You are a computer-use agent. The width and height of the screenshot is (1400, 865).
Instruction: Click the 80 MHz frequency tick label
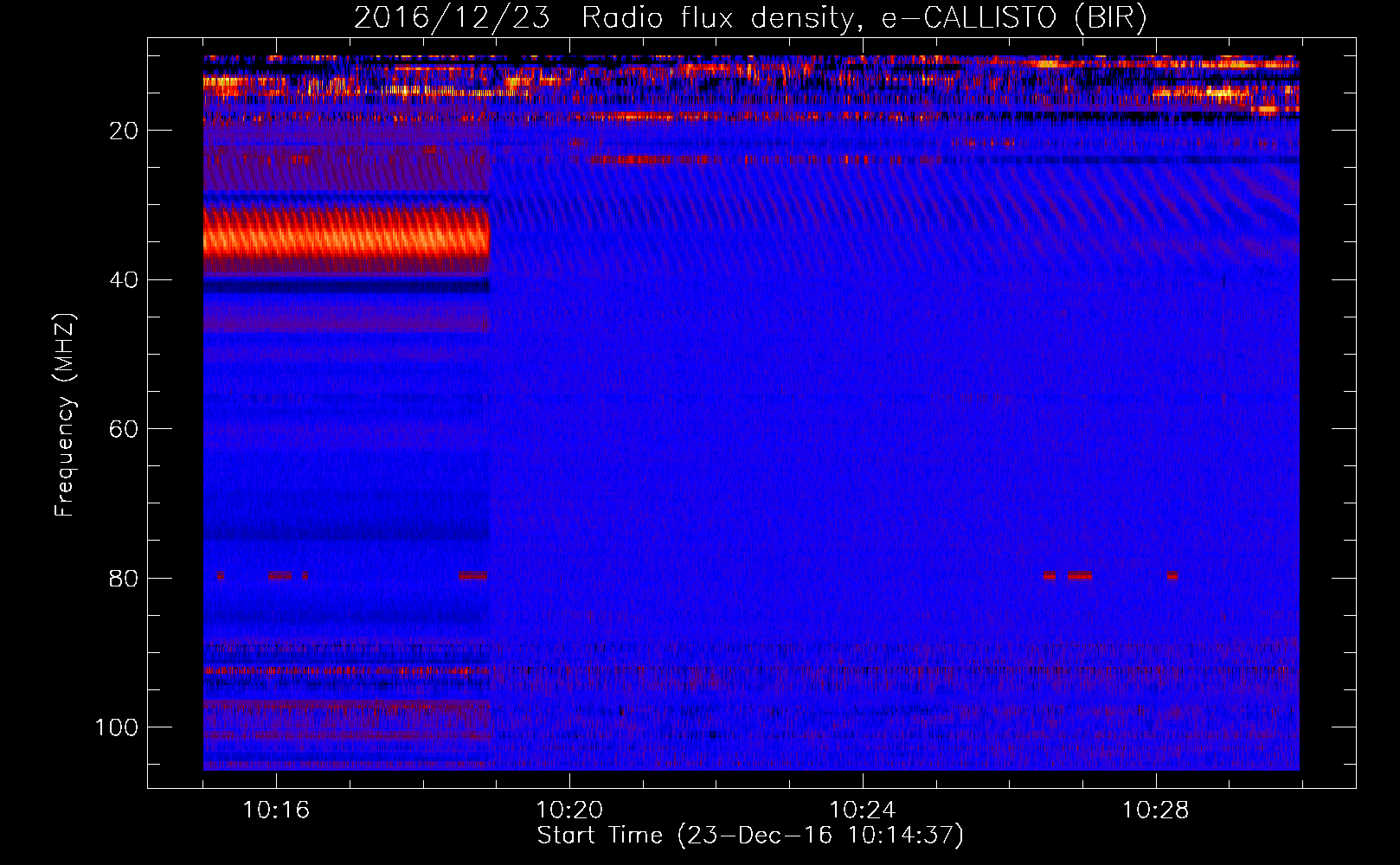click(x=124, y=578)
